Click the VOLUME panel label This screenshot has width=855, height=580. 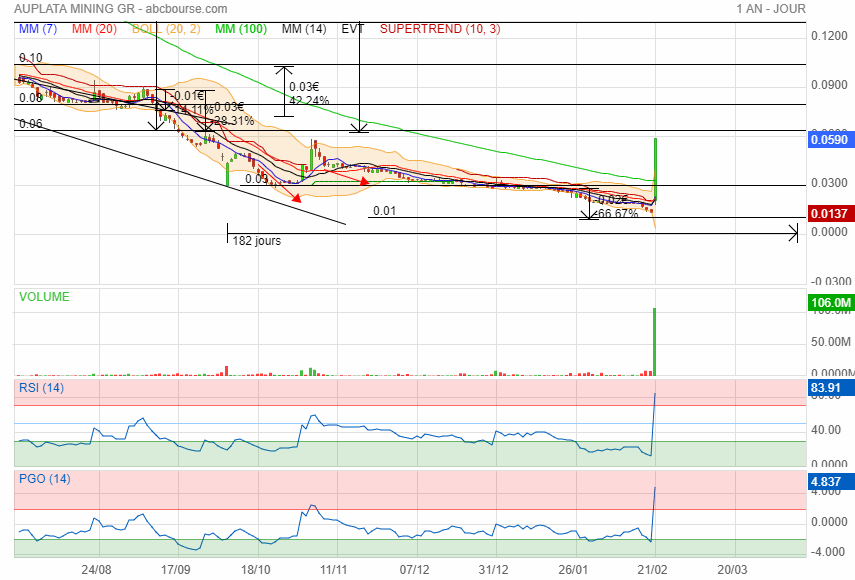(44, 297)
